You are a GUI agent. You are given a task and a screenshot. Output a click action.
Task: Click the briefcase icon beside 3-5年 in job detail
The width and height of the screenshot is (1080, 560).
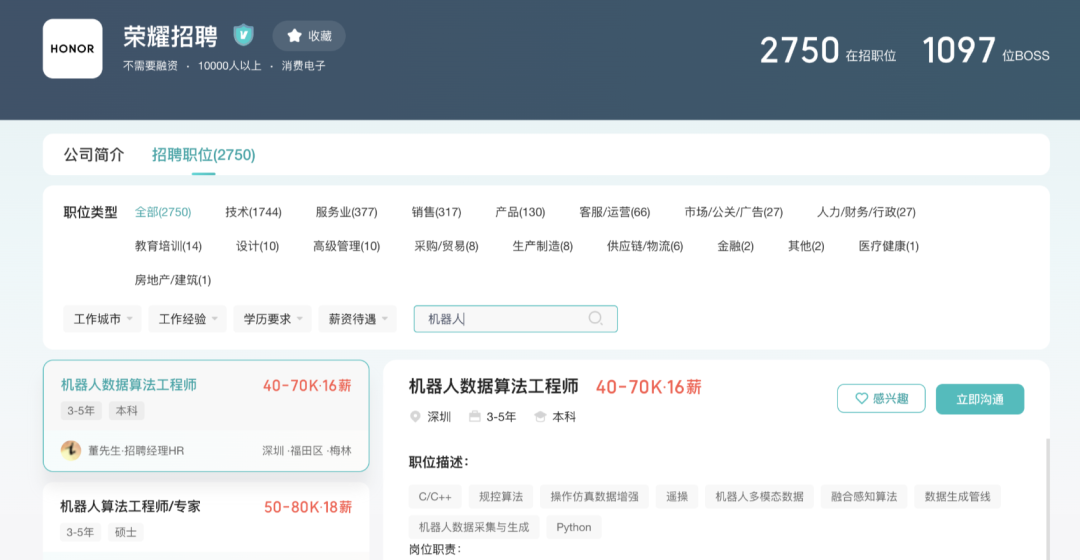tap(475, 417)
